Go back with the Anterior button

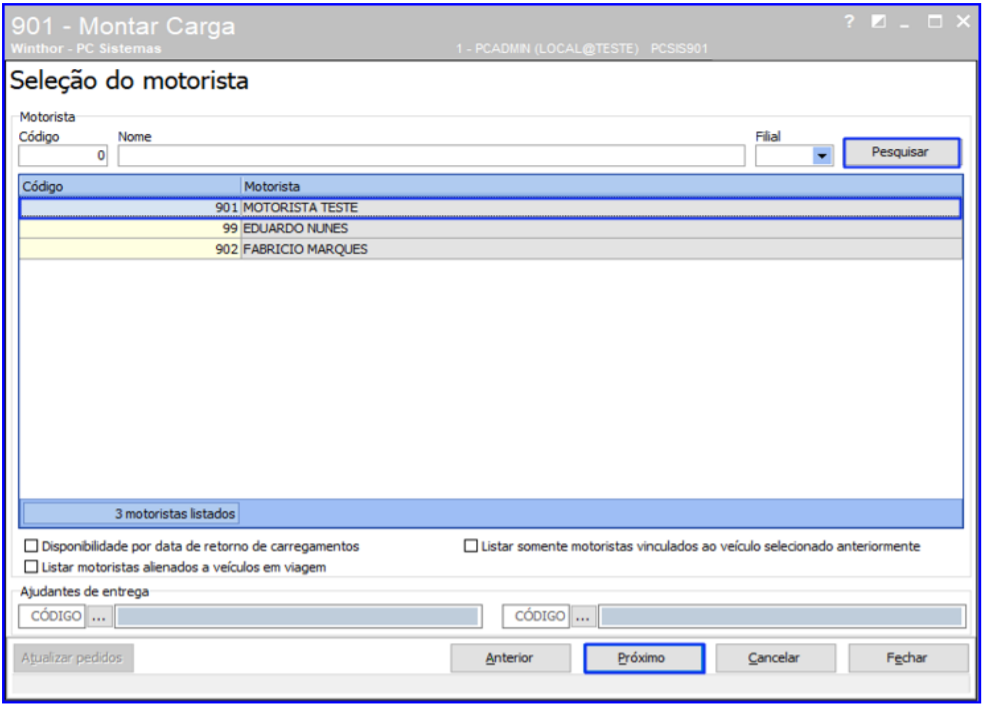point(510,658)
